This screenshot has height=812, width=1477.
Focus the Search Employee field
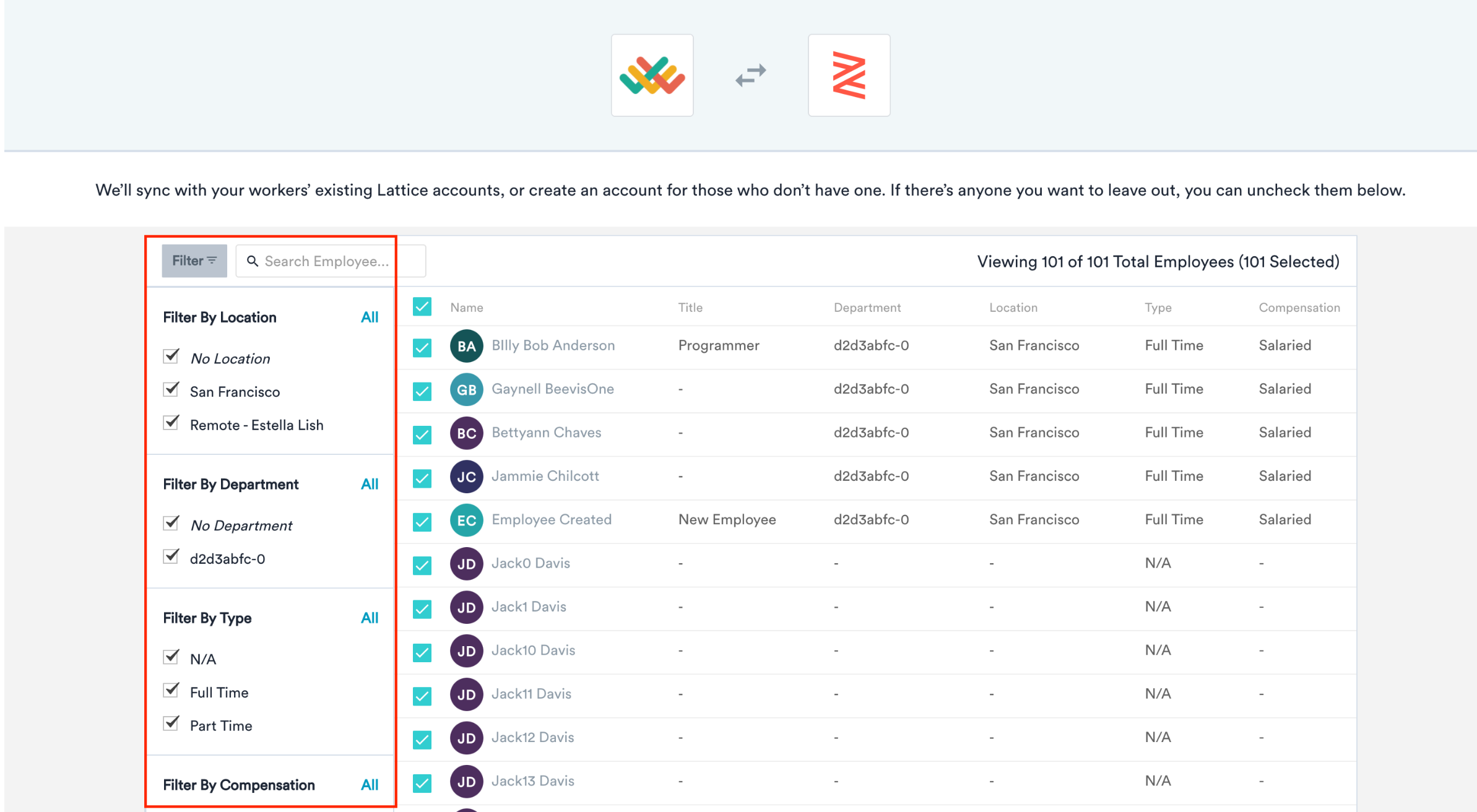331,261
